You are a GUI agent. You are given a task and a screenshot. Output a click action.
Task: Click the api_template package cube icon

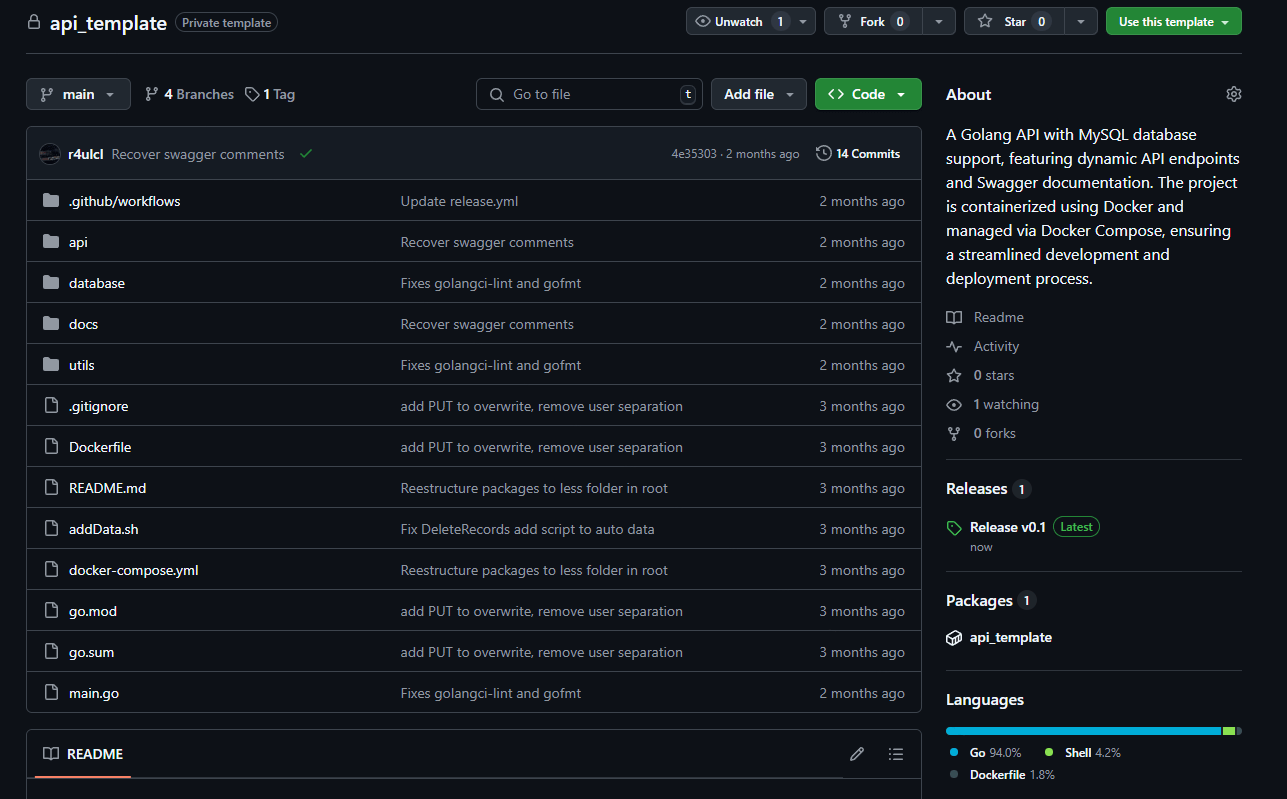(x=954, y=637)
